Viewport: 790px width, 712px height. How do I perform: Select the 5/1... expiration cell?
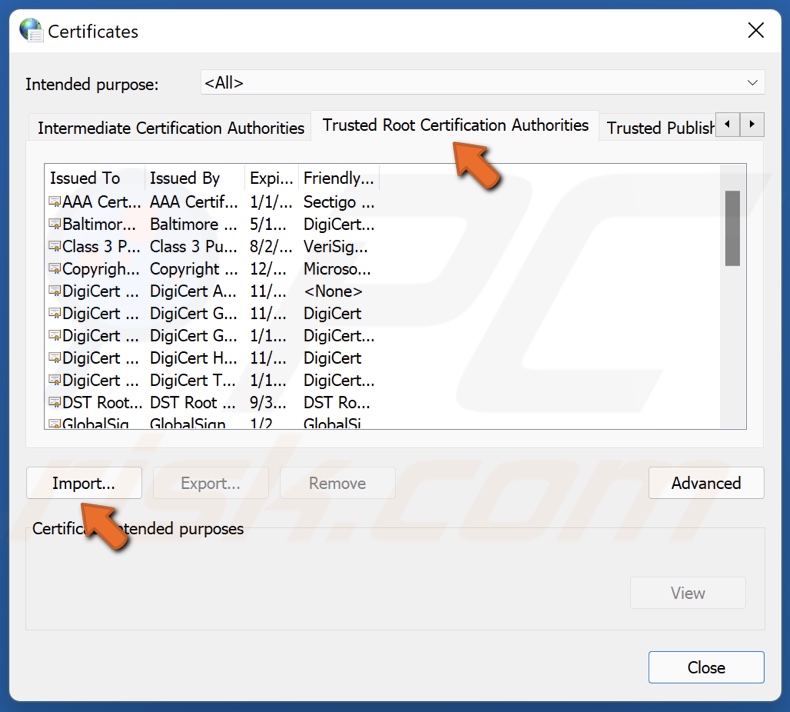268,224
